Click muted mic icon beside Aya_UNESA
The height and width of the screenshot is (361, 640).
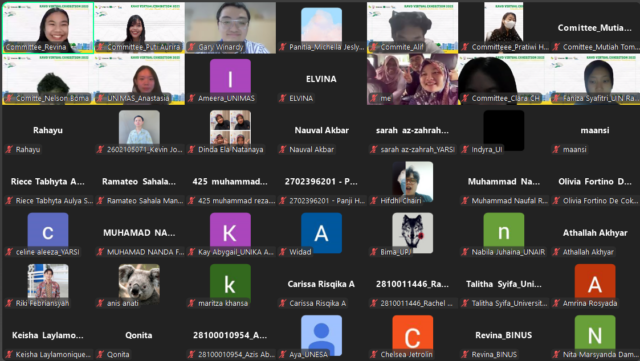282,354
